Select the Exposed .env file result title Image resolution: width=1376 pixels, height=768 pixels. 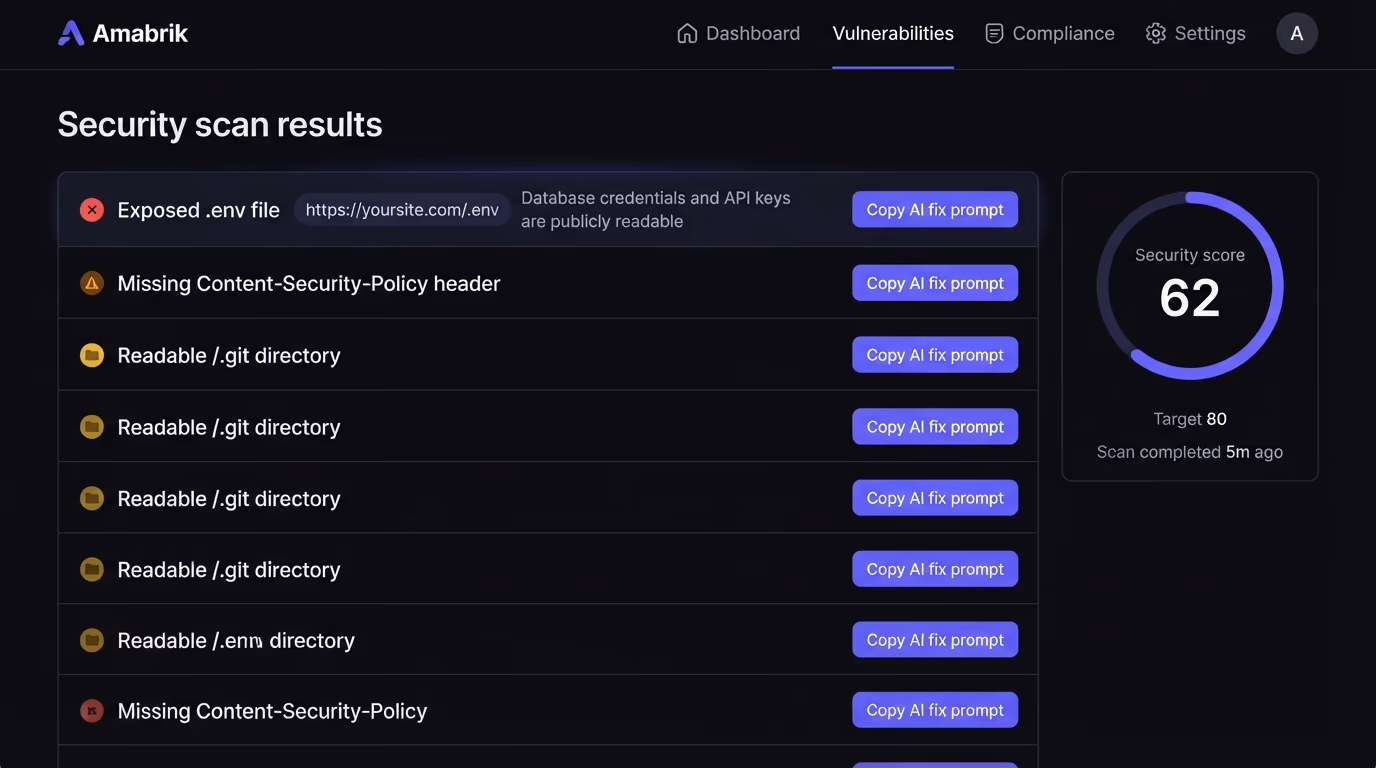pyautogui.click(x=198, y=210)
